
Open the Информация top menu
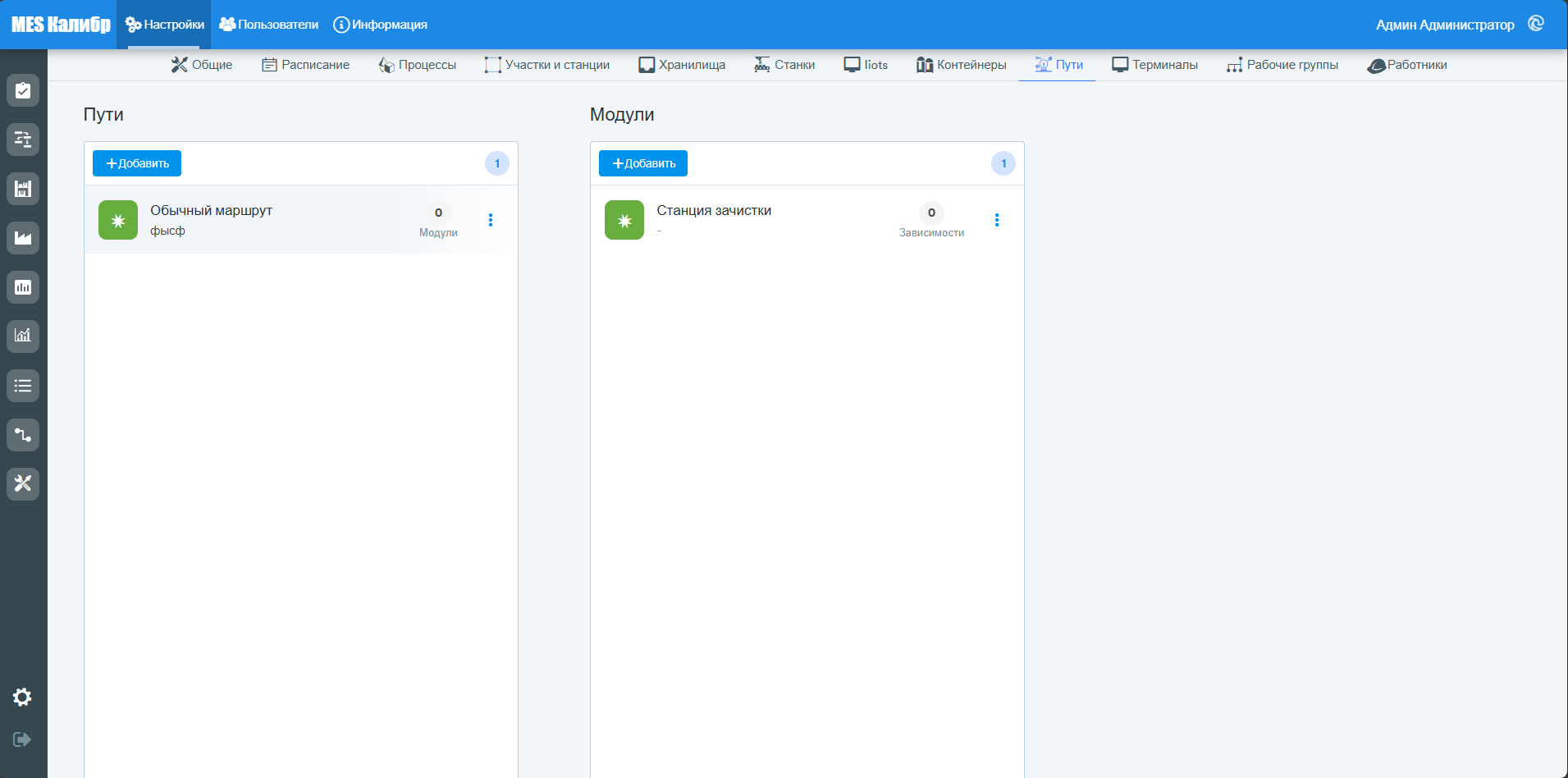380,25
